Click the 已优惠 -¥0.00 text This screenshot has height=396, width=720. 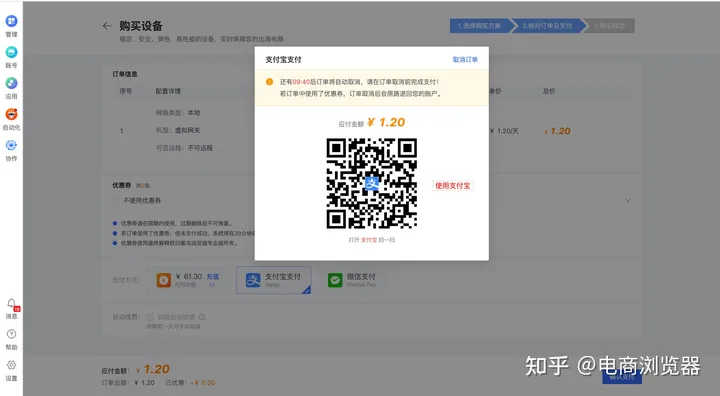pos(190,383)
